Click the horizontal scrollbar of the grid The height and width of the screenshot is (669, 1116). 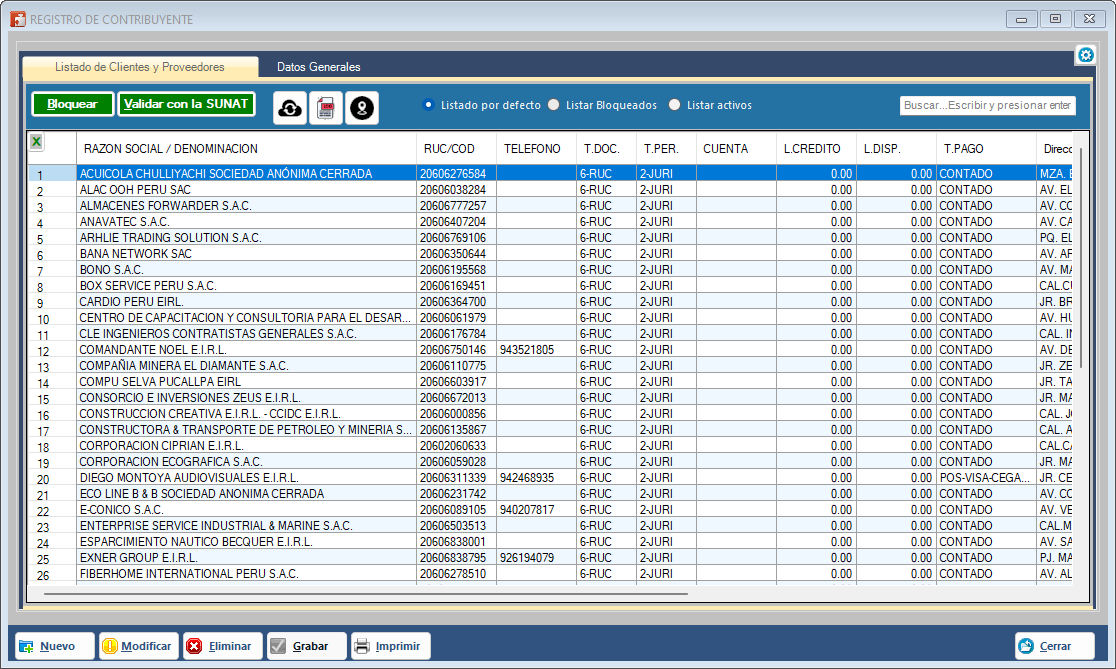(366, 593)
